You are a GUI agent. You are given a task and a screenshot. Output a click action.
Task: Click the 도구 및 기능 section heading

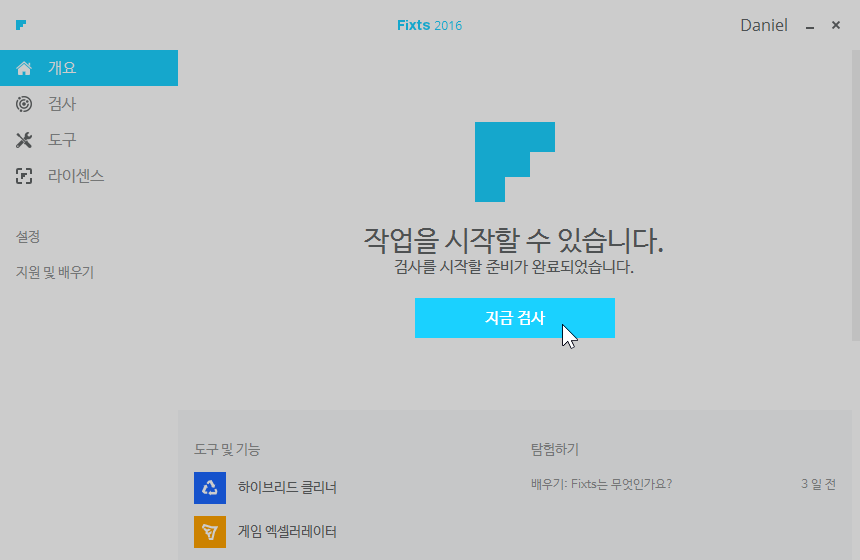click(x=227, y=449)
